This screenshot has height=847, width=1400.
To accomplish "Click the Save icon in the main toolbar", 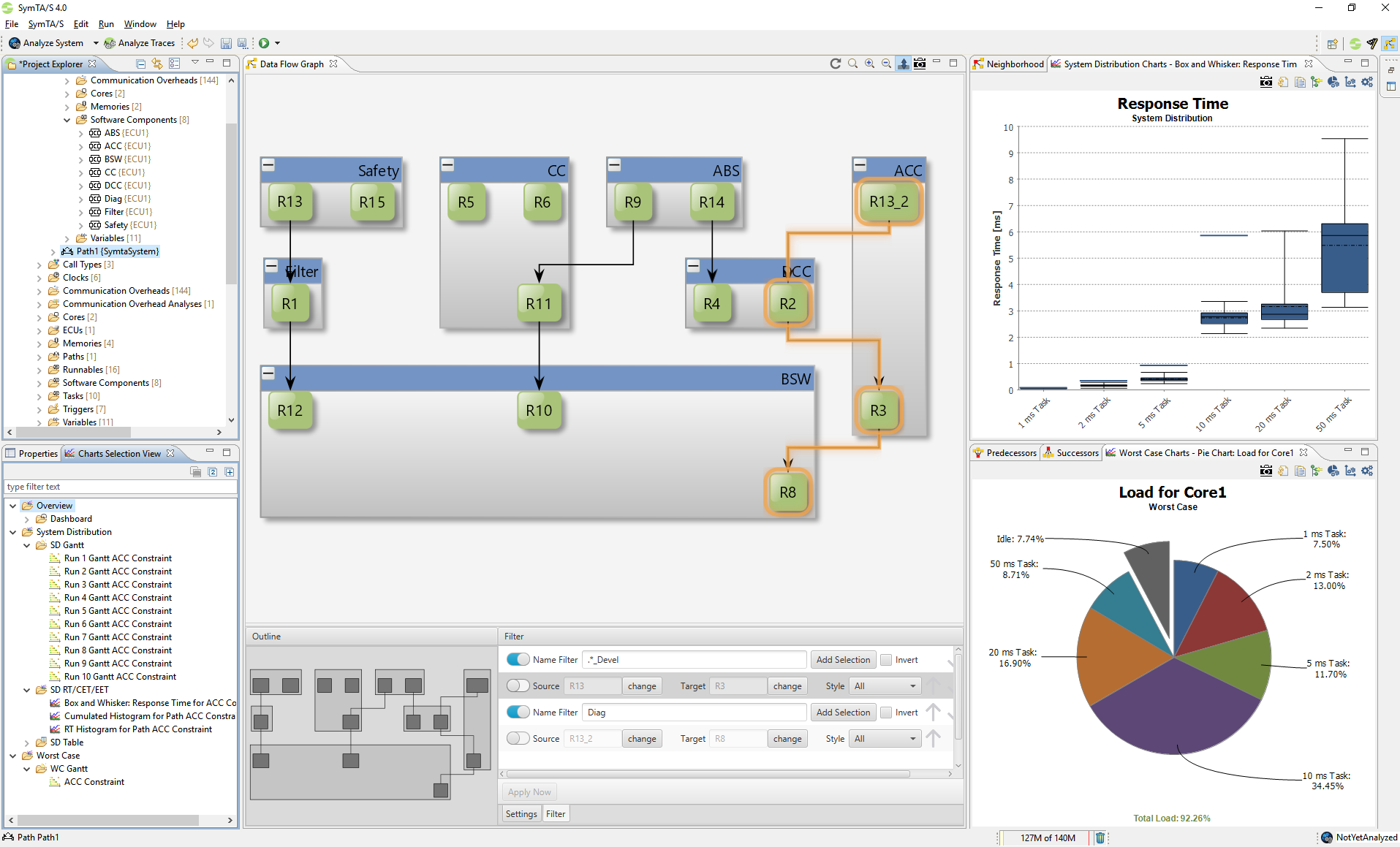I will pos(226,42).
